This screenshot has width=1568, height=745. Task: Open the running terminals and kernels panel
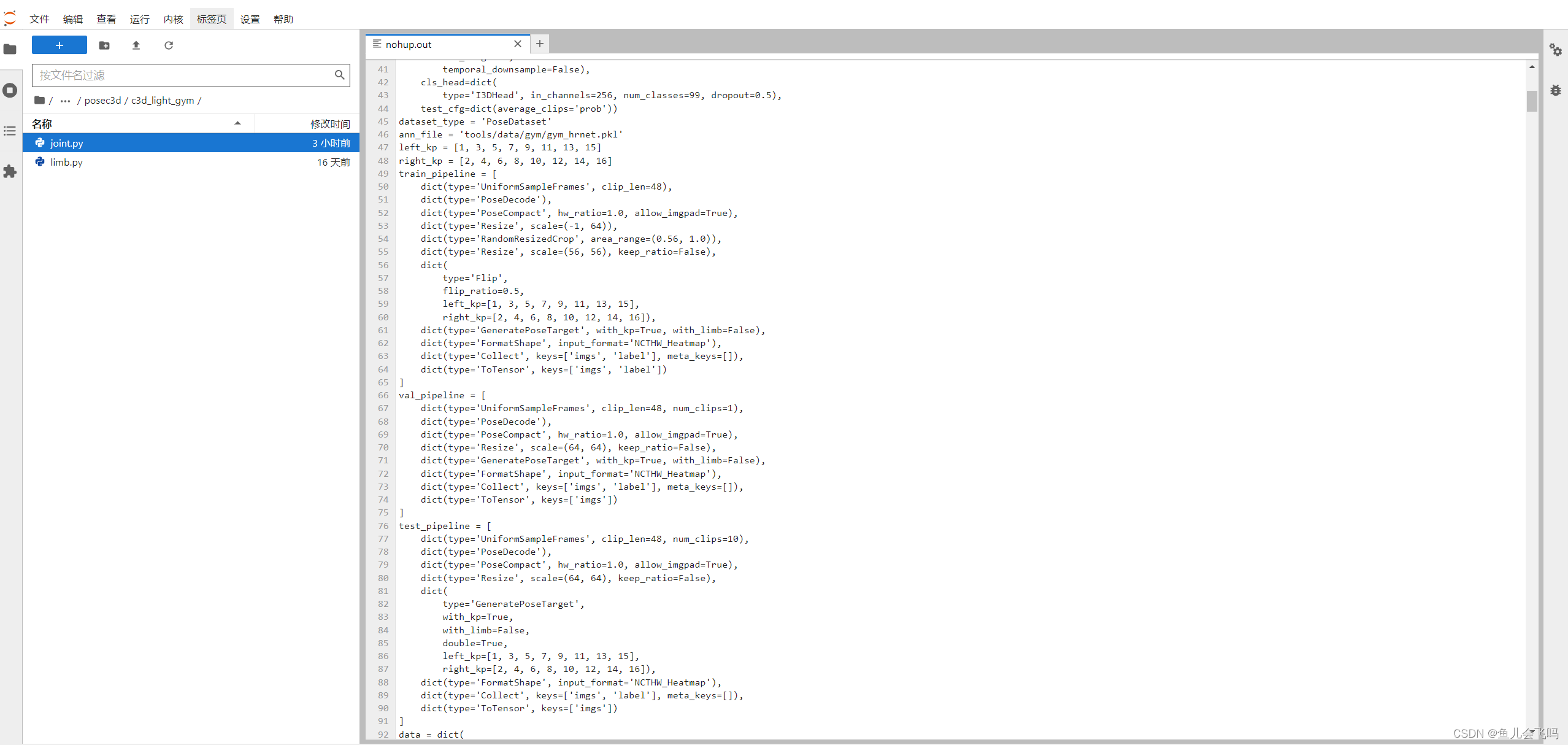[x=10, y=90]
